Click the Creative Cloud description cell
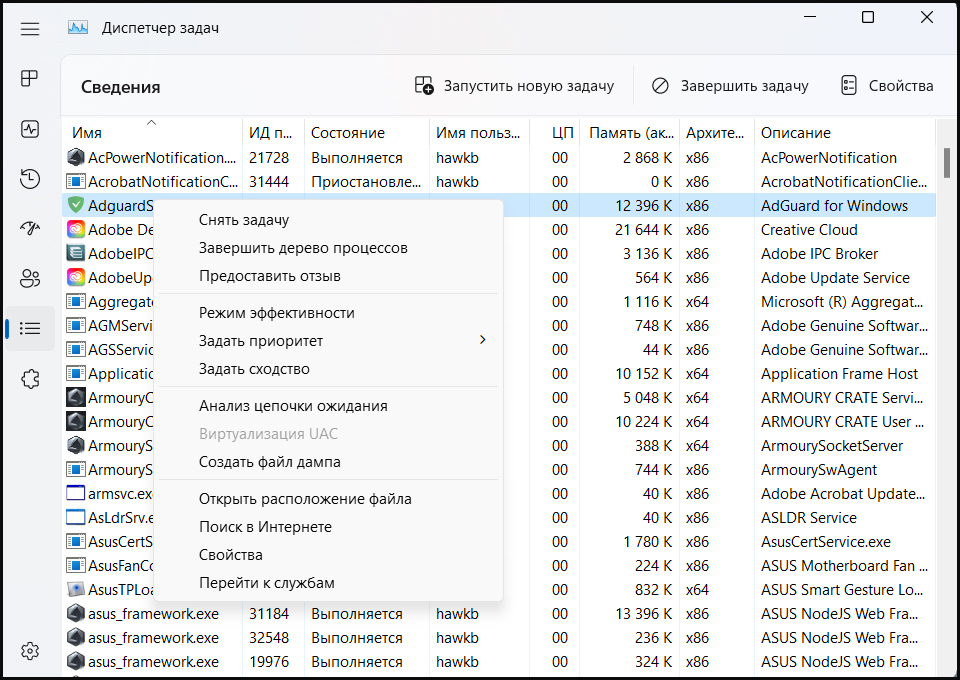 809,230
